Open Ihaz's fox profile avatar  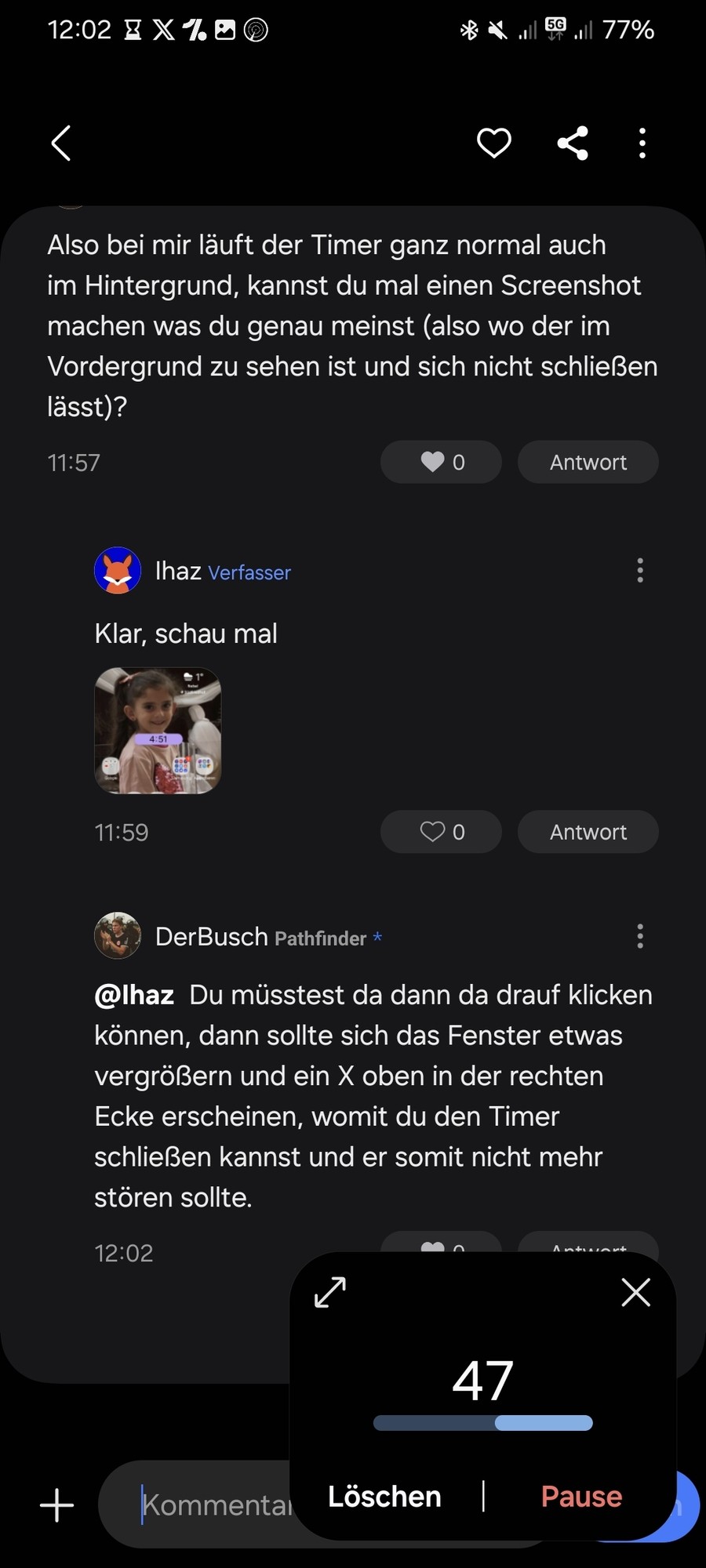coord(118,570)
